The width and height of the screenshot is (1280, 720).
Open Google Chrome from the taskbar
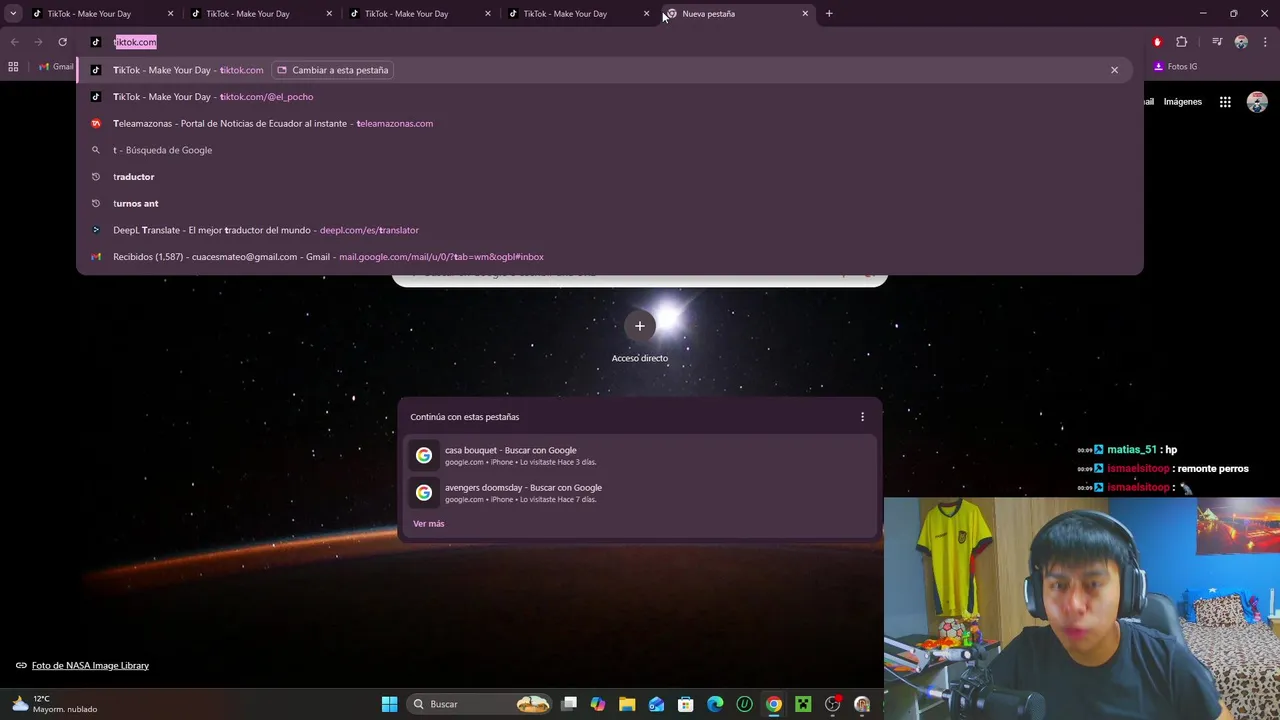tap(773, 704)
